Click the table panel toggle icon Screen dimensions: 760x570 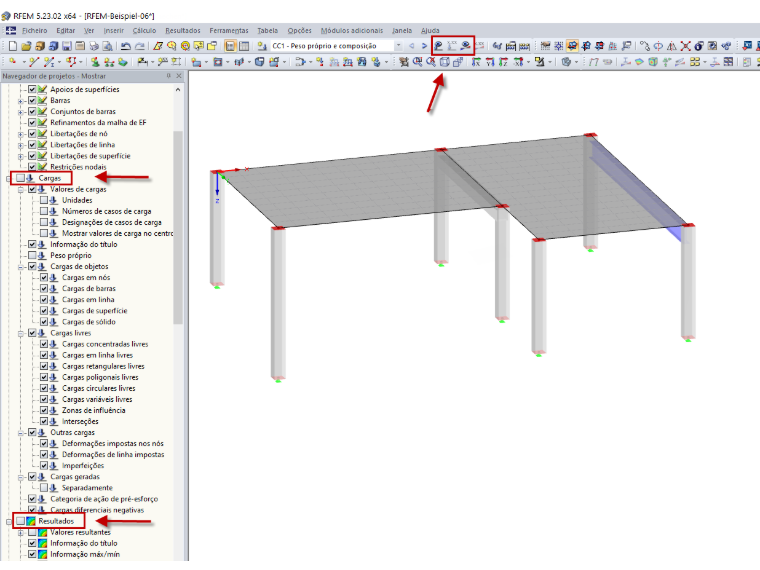(x=244, y=46)
